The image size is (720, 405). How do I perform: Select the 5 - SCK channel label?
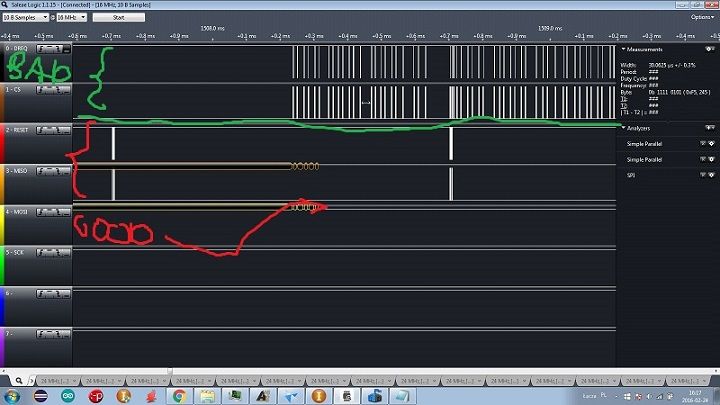click(15, 252)
